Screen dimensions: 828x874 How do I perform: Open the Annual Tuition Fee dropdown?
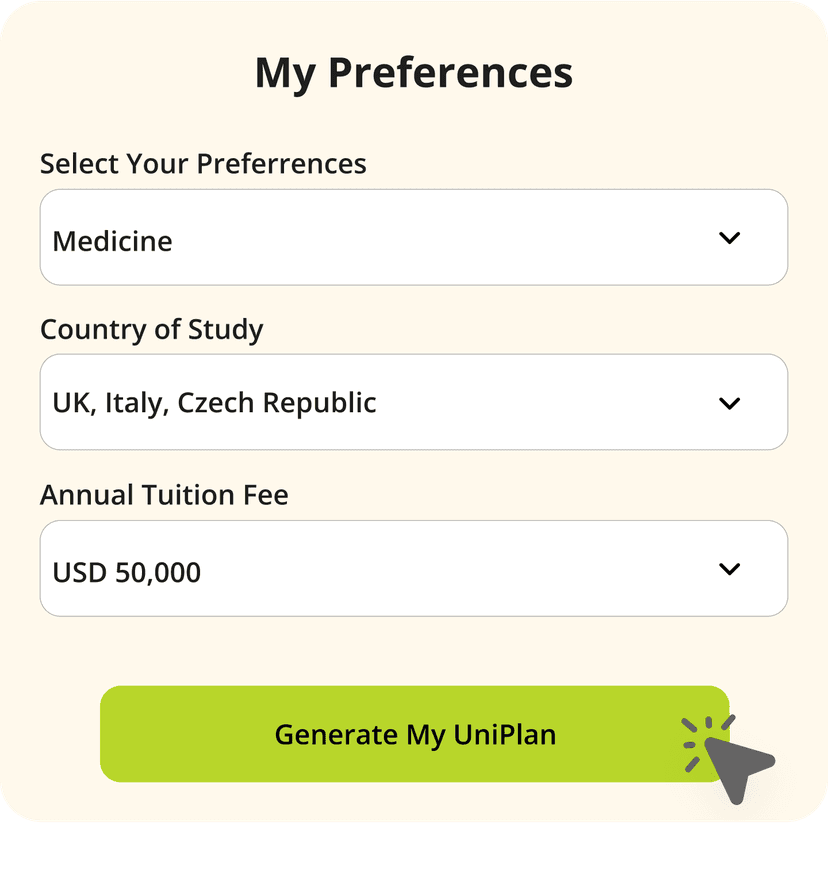[413, 569]
